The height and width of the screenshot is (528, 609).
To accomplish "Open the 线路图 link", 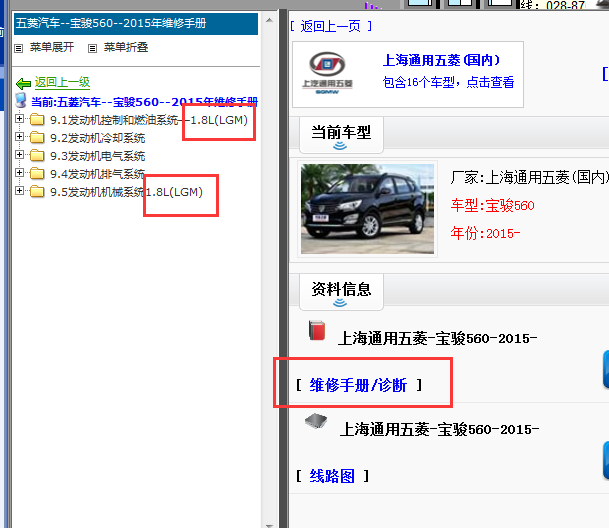I will coord(332,476).
